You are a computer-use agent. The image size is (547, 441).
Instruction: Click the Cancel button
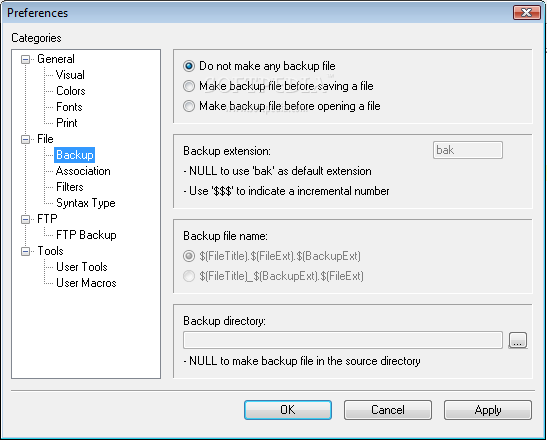pyautogui.click(x=388, y=410)
